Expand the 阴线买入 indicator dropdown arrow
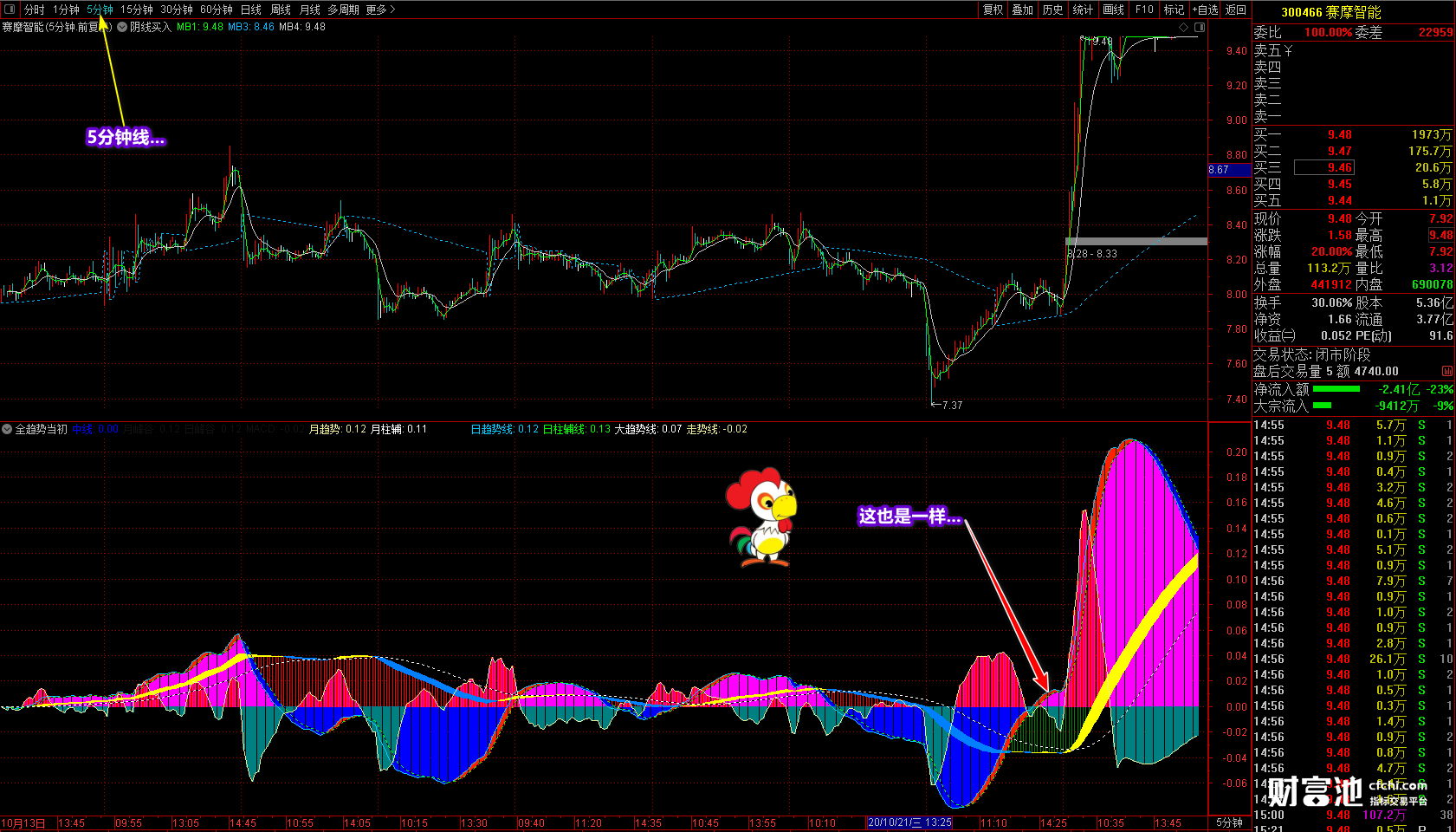Screen dimensions: 1456x832 click(x=122, y=27)
